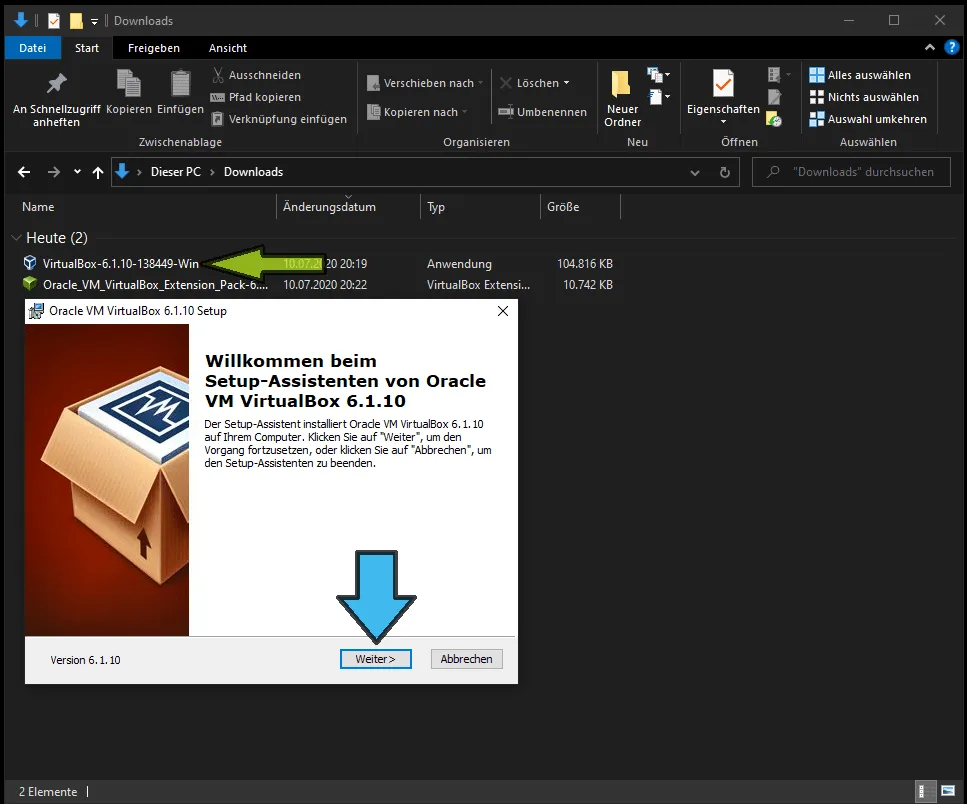Minimize the ribbon with the caret icon
967x804 pixels.
[x=929, y=47]
